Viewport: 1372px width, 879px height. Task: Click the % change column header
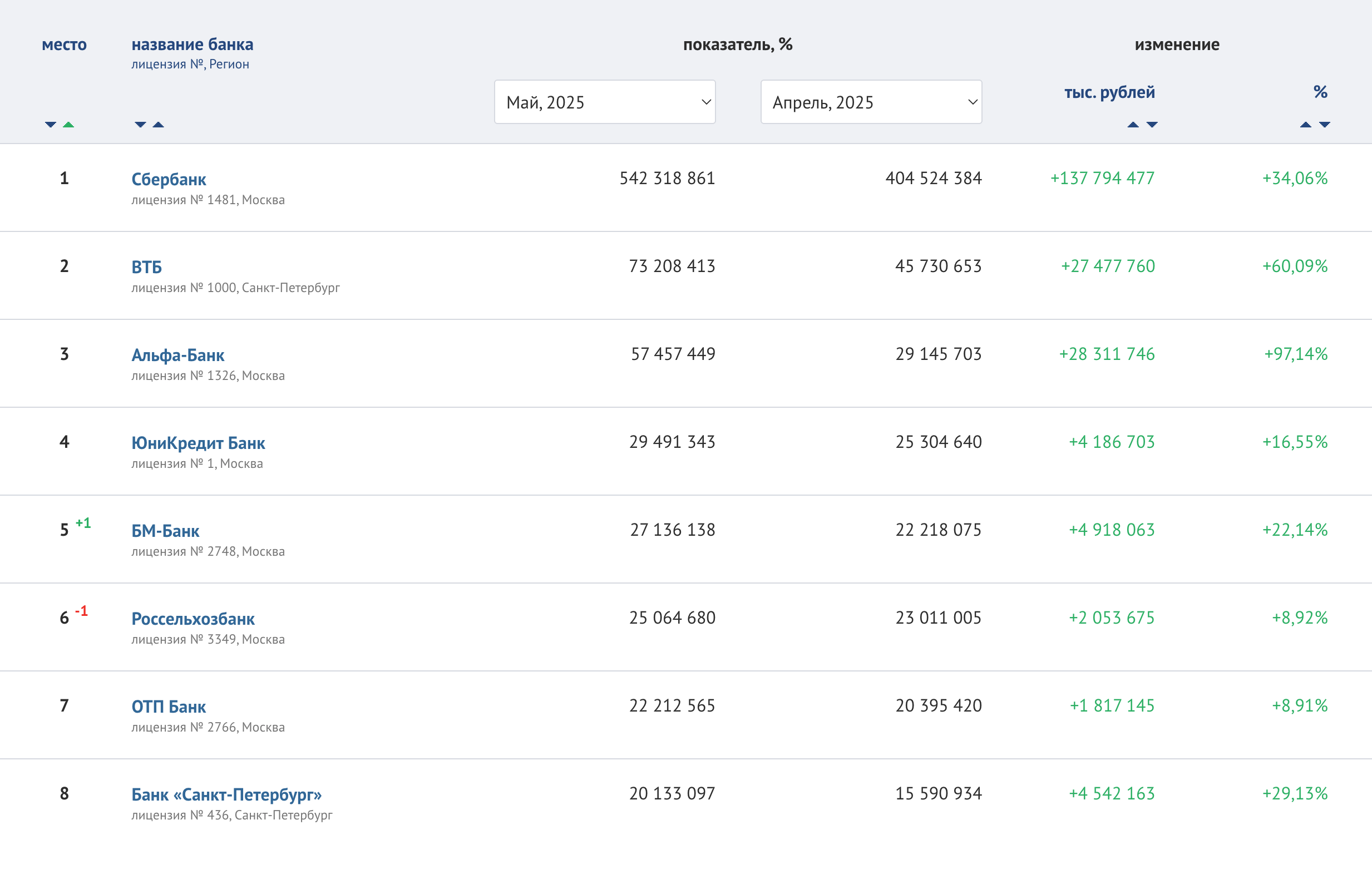tap(1320, 92)
